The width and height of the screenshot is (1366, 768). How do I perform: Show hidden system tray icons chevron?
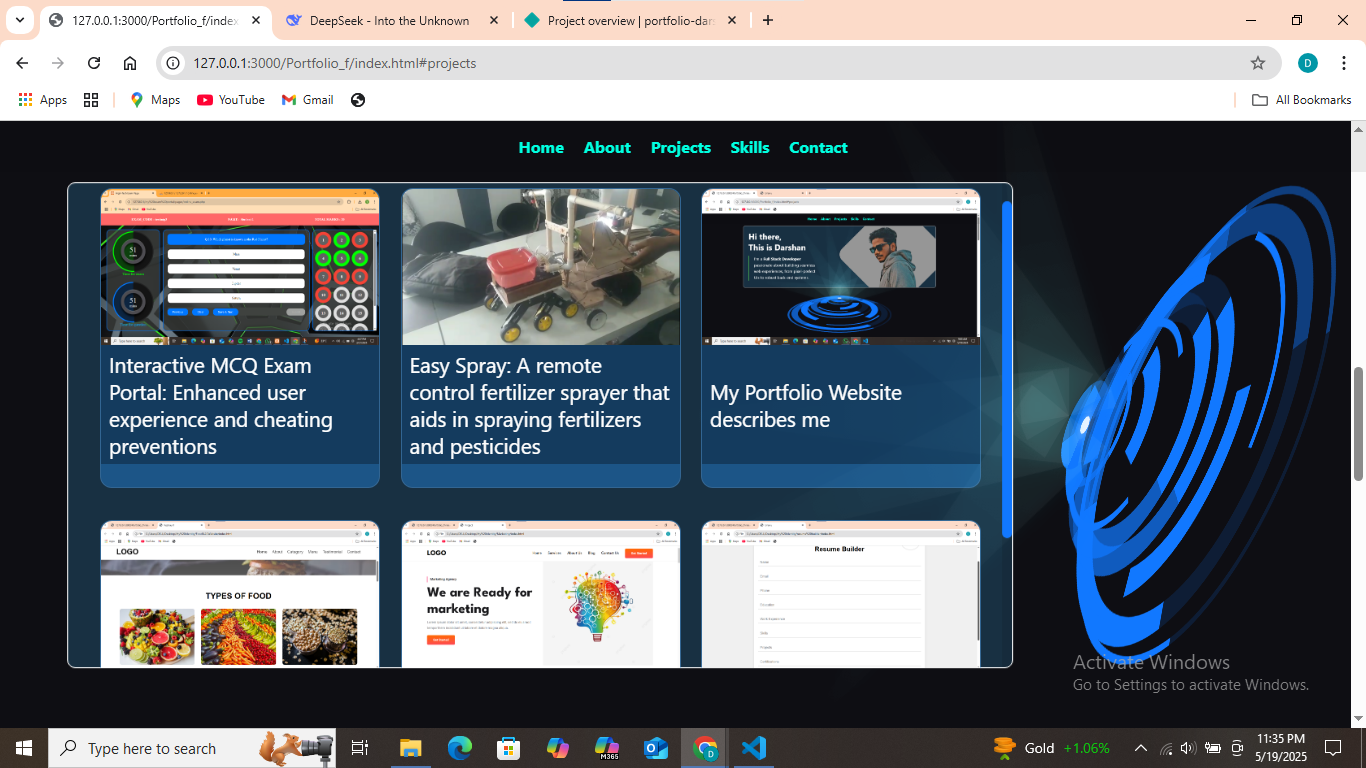[1140, 748]
